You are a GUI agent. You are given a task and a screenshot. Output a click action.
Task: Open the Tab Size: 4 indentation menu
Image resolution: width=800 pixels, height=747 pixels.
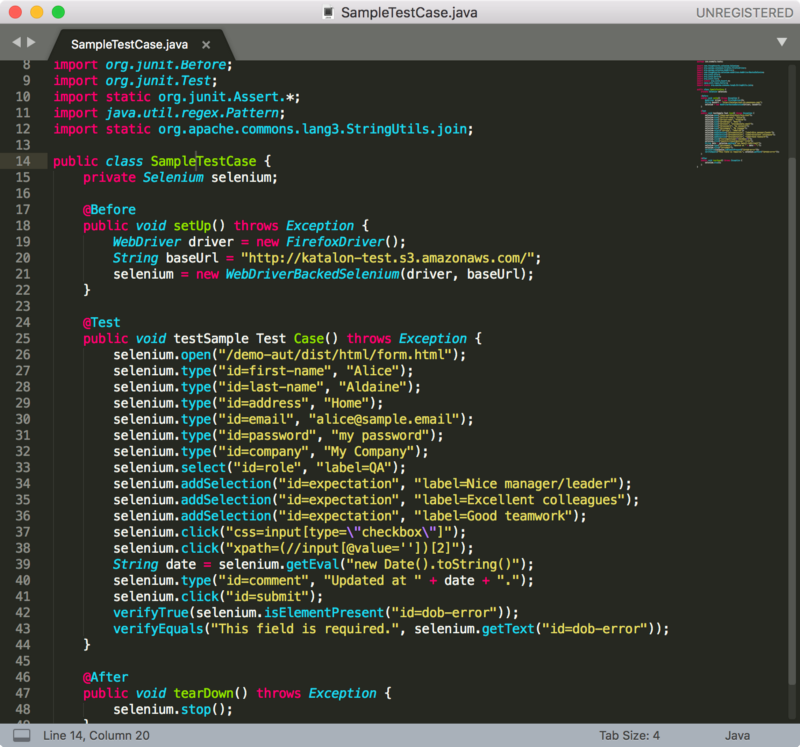click(629, 735)
